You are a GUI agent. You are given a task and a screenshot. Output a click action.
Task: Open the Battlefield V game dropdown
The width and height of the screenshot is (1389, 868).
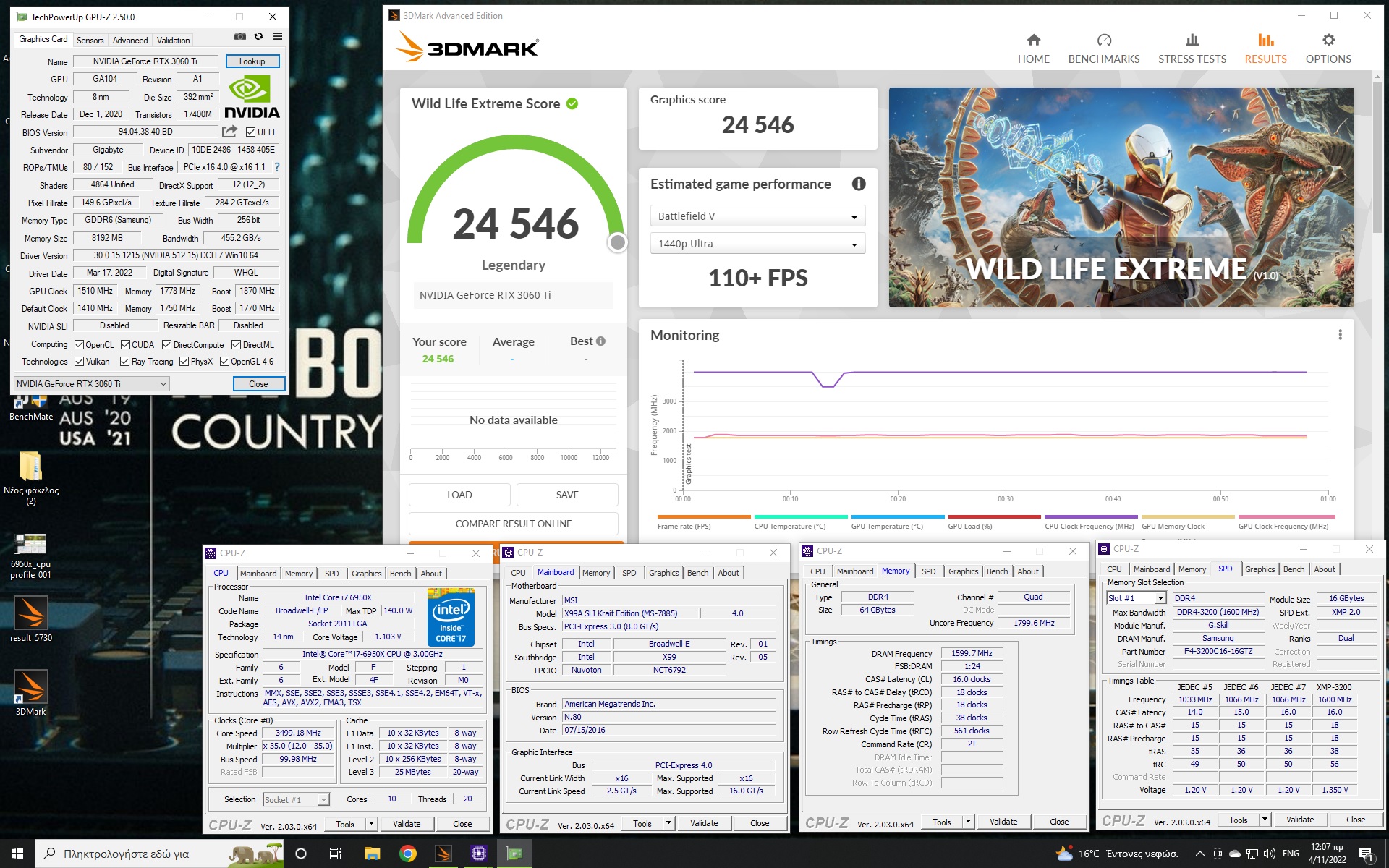coord(757,216)
